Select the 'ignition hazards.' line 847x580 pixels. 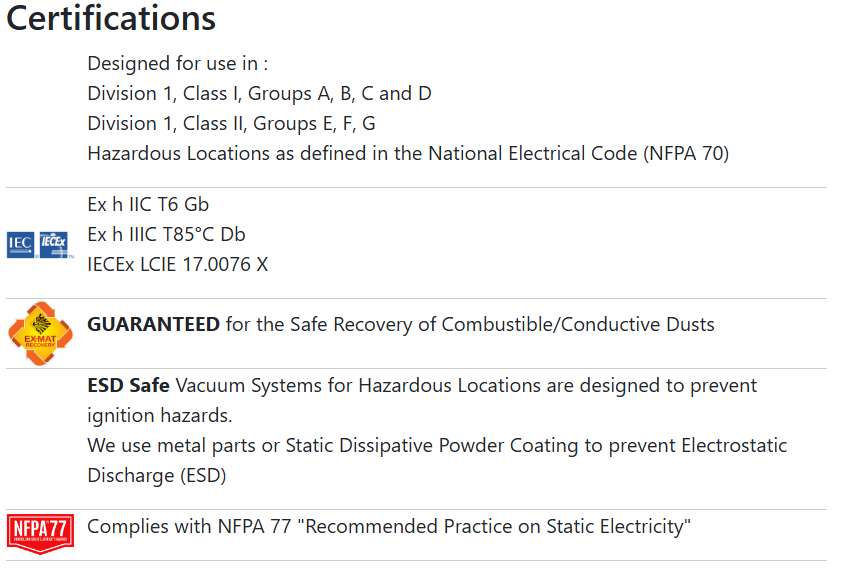pos(160,416)
